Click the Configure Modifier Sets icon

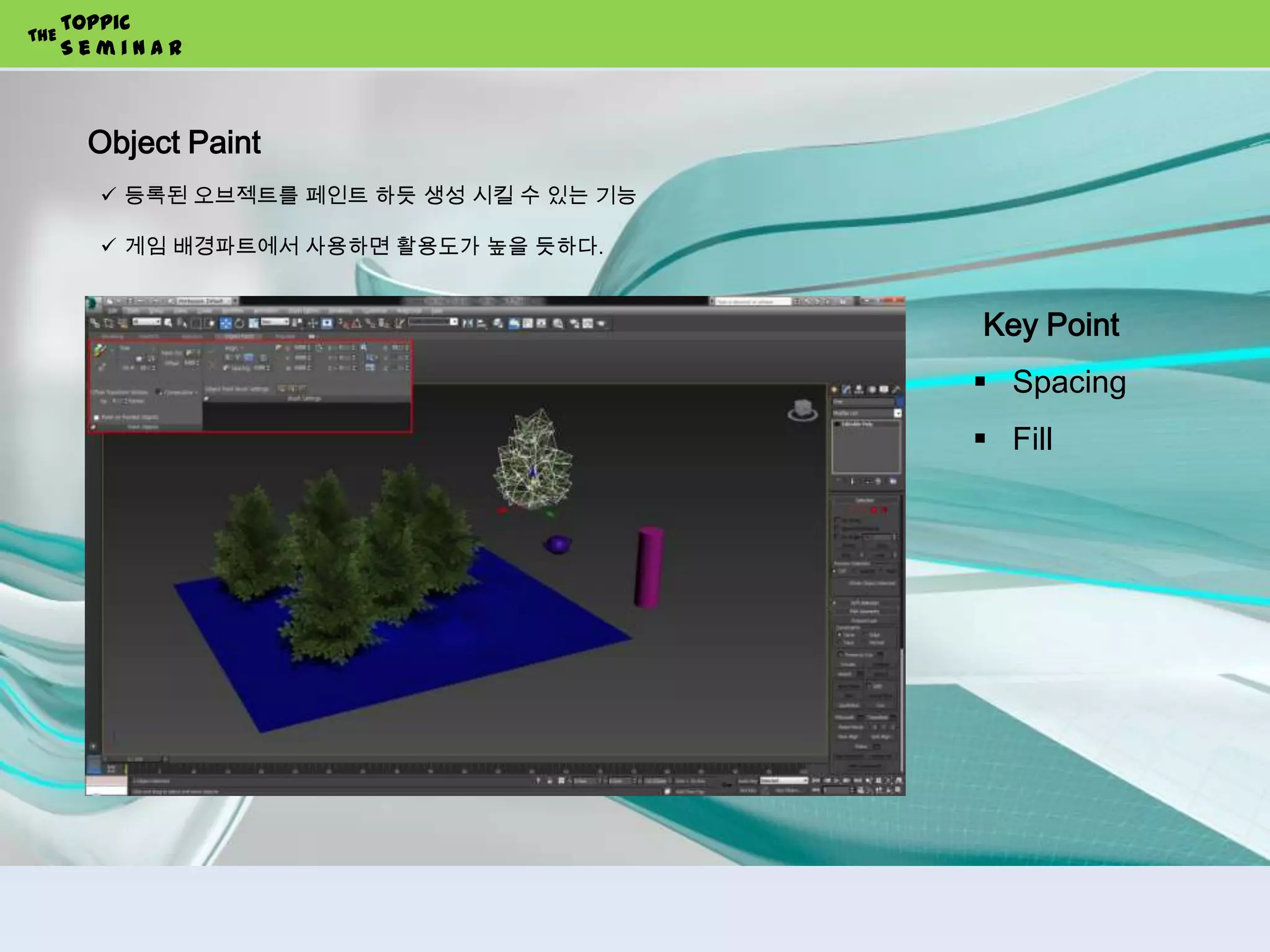pos(893,481)
